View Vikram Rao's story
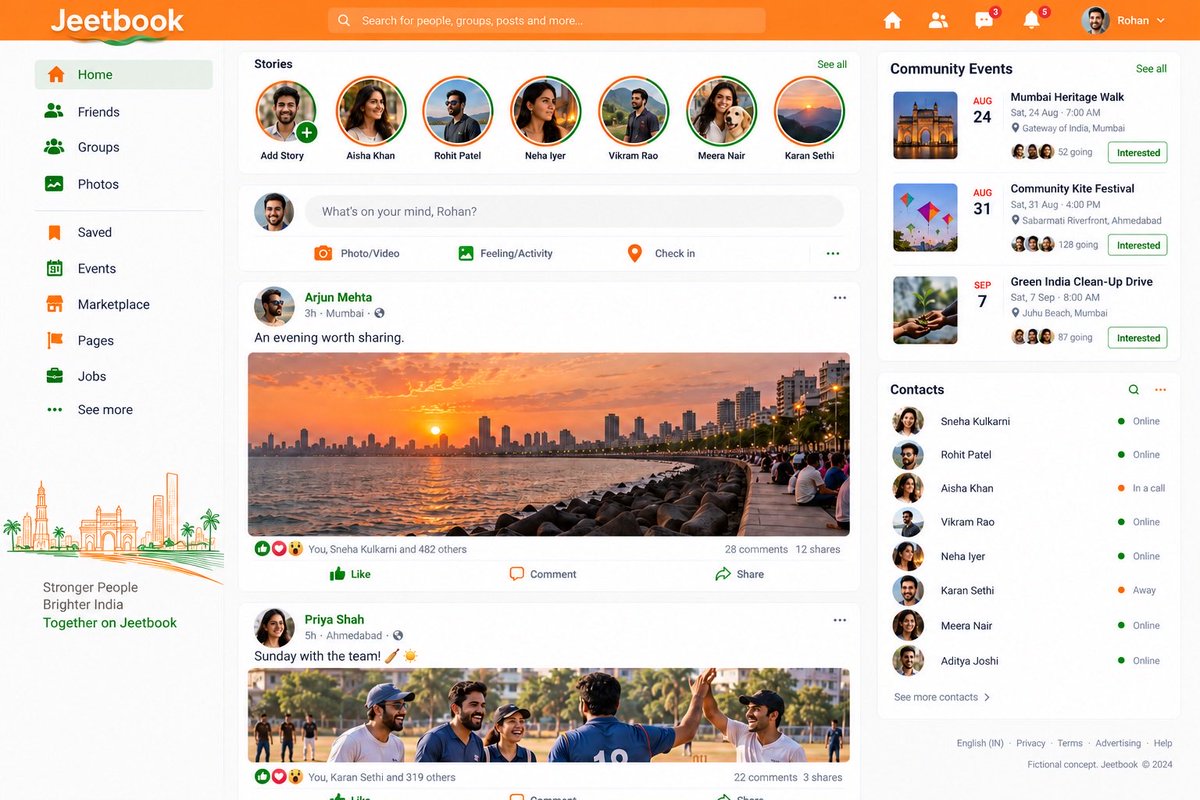This screenshot has height=800, width=1200. [x=634, y=111]
